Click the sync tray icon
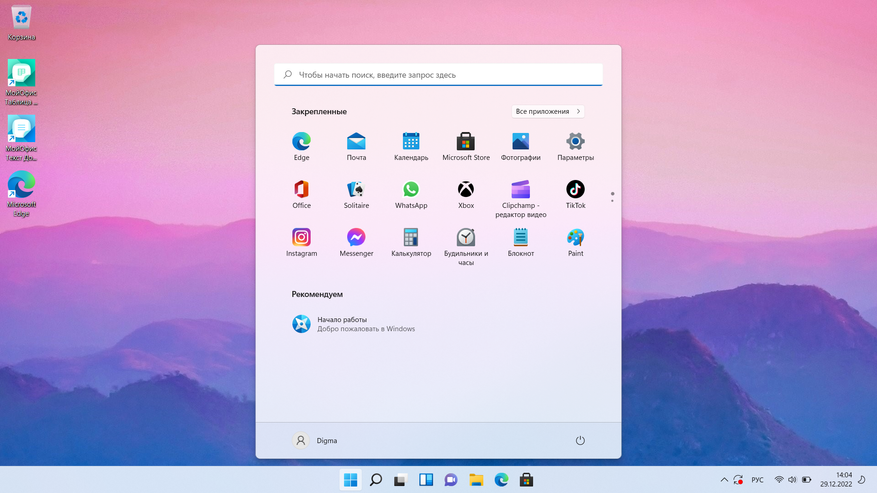The image size is (877, 493). pyautogui.click(x=738, y=480)
